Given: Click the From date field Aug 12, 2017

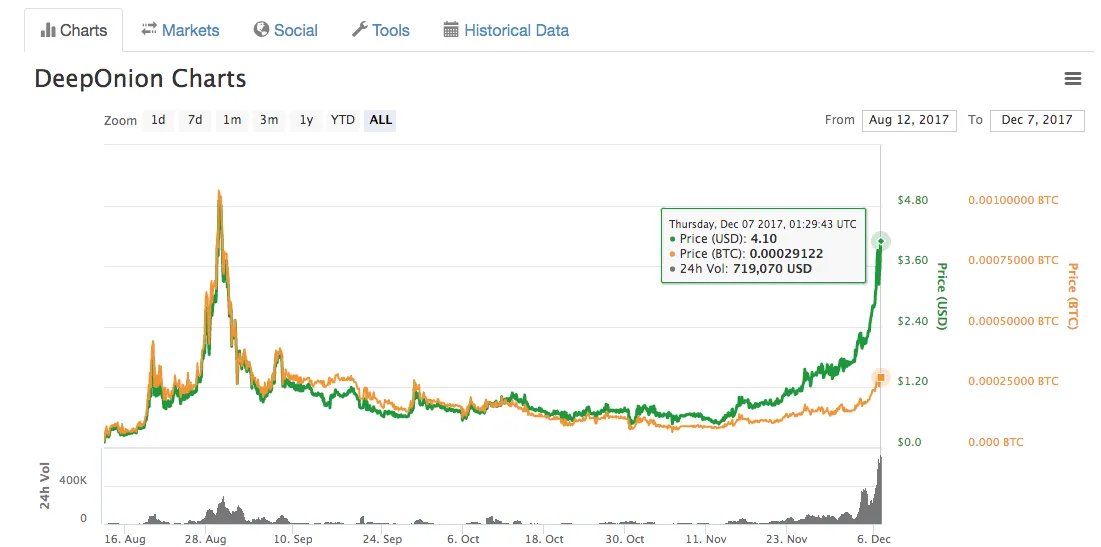Looking at the screenshot, I should pos(909,120).
